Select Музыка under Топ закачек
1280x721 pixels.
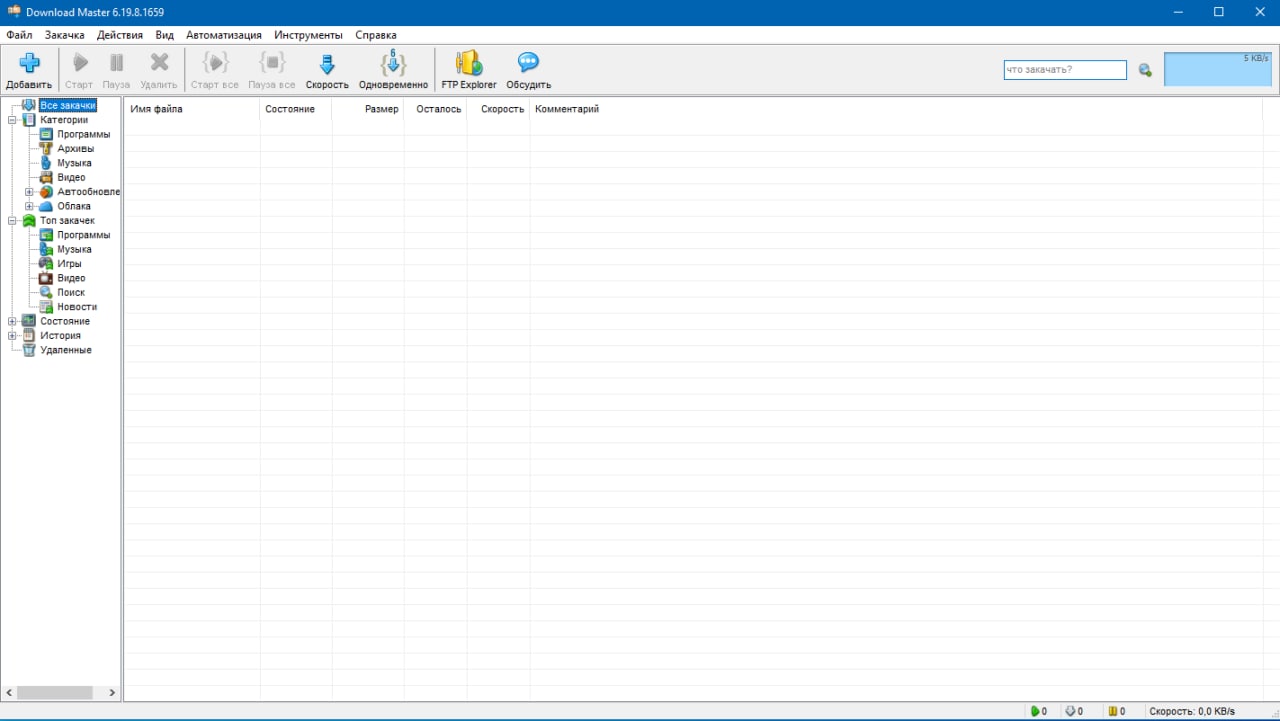click(x=74, y=249)
